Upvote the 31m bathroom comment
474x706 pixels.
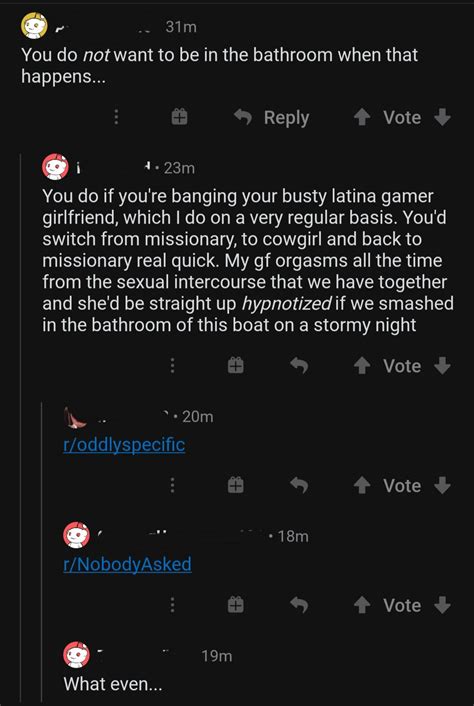coord(361,118)
